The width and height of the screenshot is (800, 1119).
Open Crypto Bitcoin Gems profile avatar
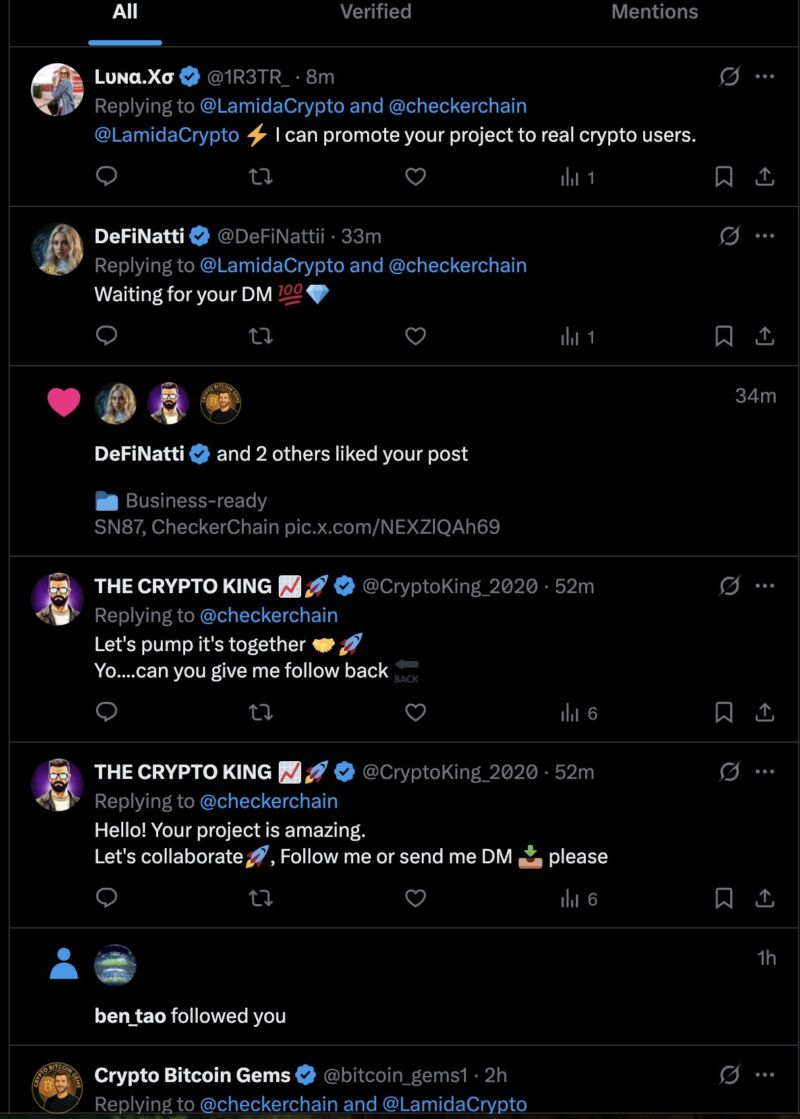coord(57,1088)
